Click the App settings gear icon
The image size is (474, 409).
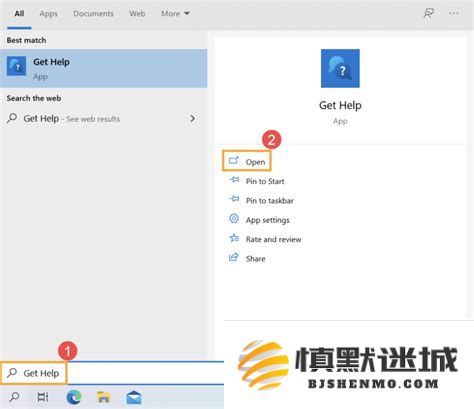234,218
